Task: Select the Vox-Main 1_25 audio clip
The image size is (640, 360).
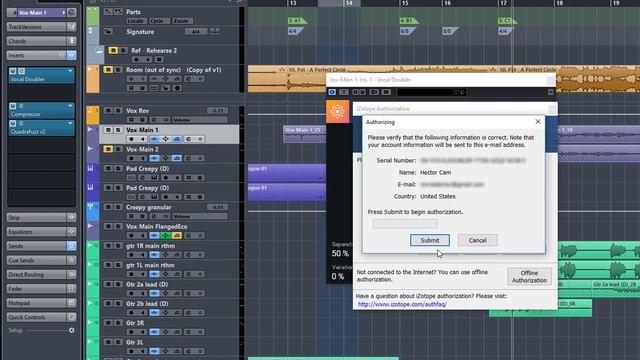Action: pos(304,134)
